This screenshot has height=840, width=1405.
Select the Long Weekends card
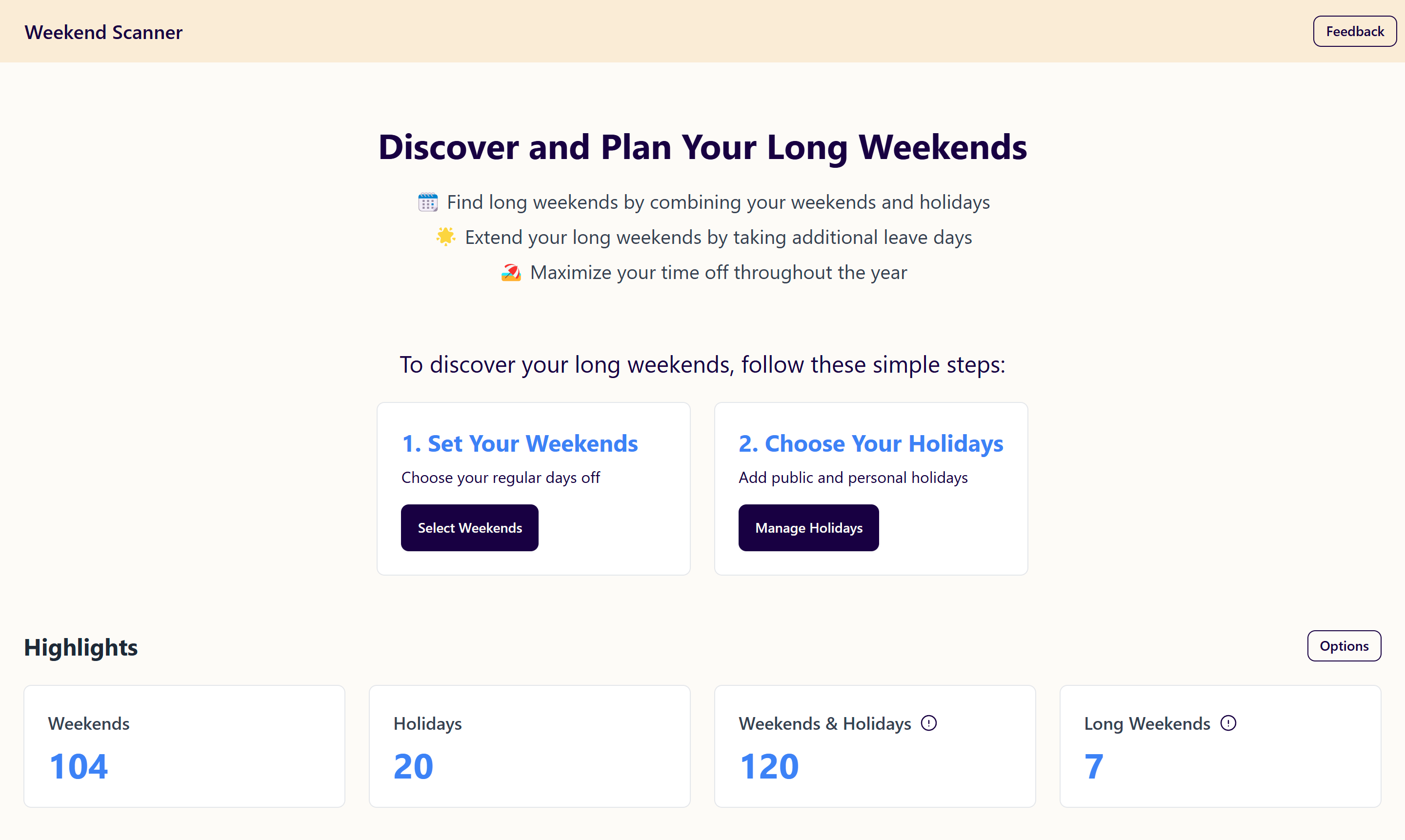(1221, 747)
